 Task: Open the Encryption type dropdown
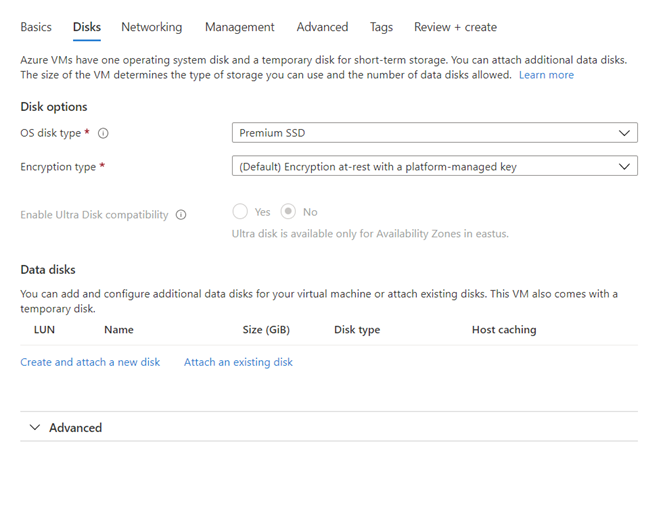point(435,166)
